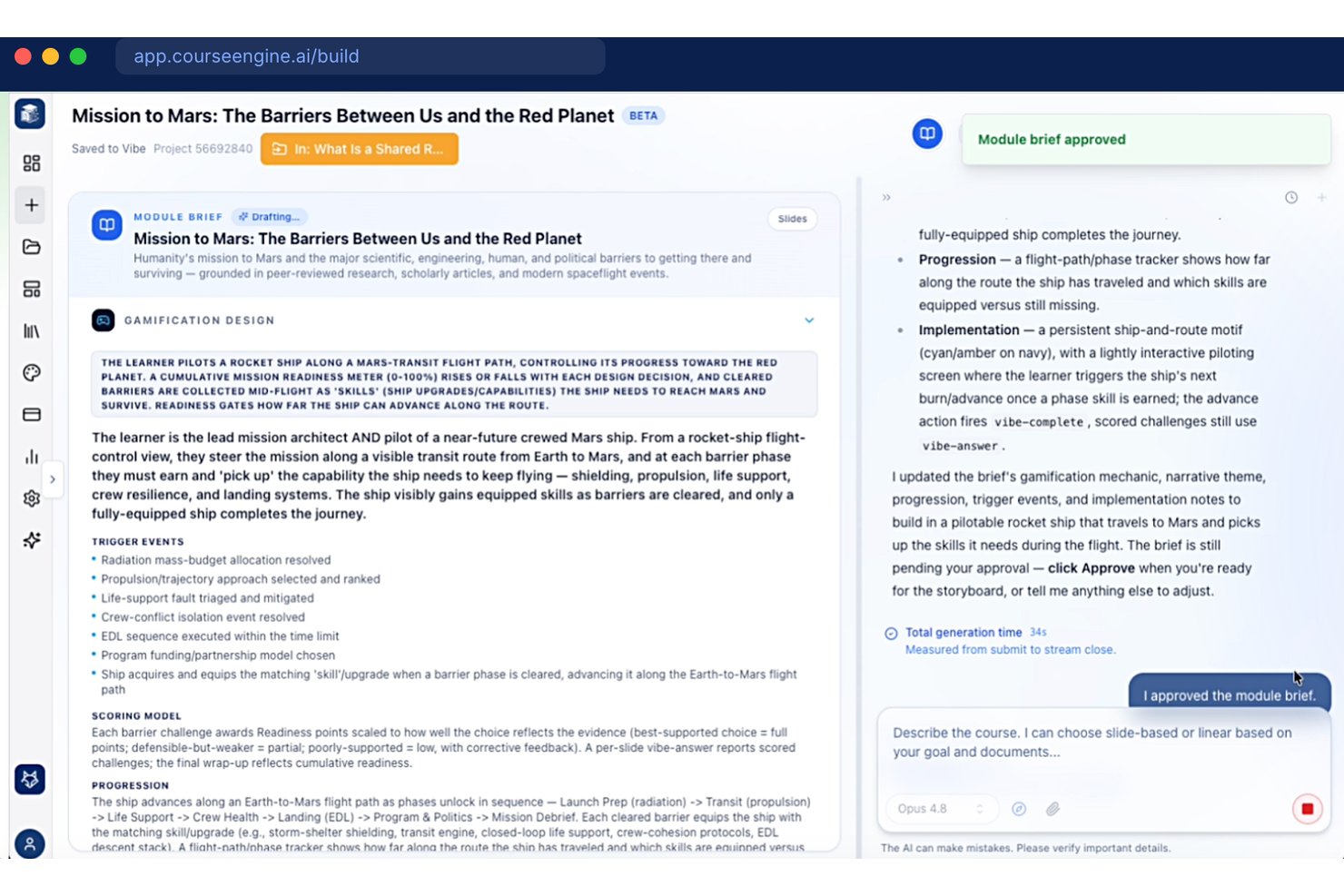Open the folder icon in the sidebar
The width and height of the screenshot is (1344, 896).
pyautogui.click(x=32, y=247)
